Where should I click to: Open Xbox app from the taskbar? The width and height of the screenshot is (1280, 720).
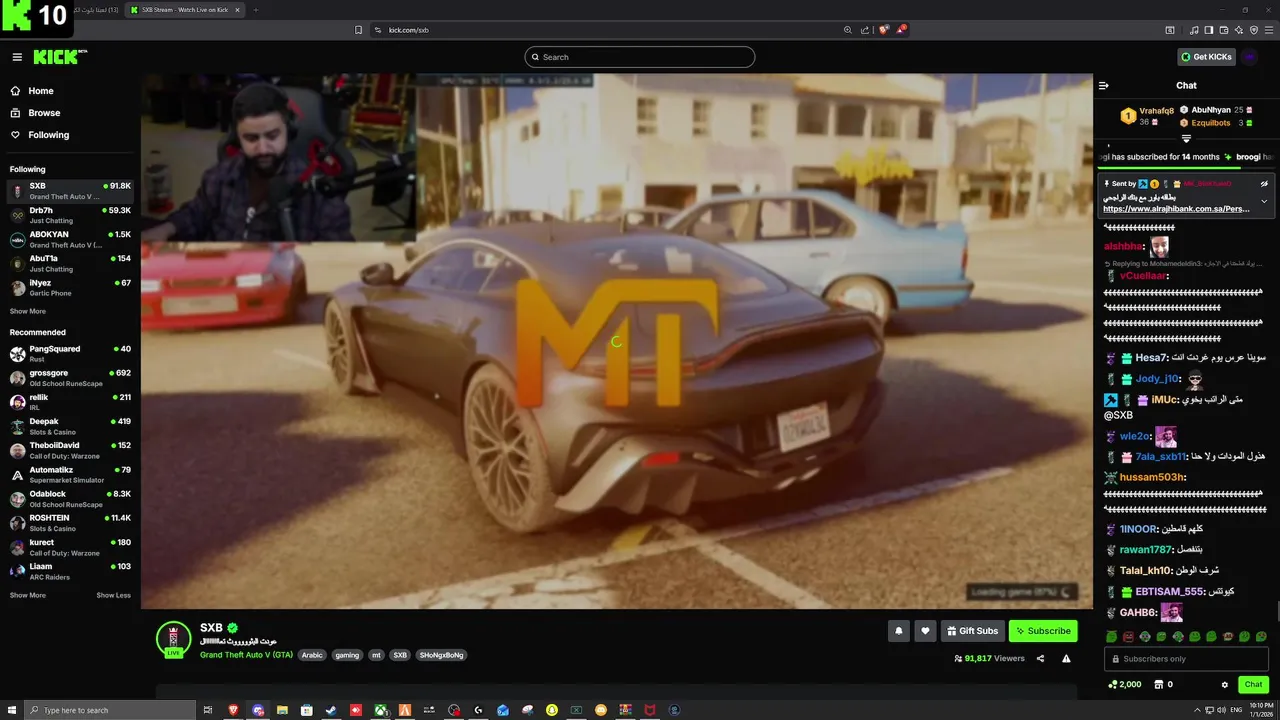click(x=381, y=710)
